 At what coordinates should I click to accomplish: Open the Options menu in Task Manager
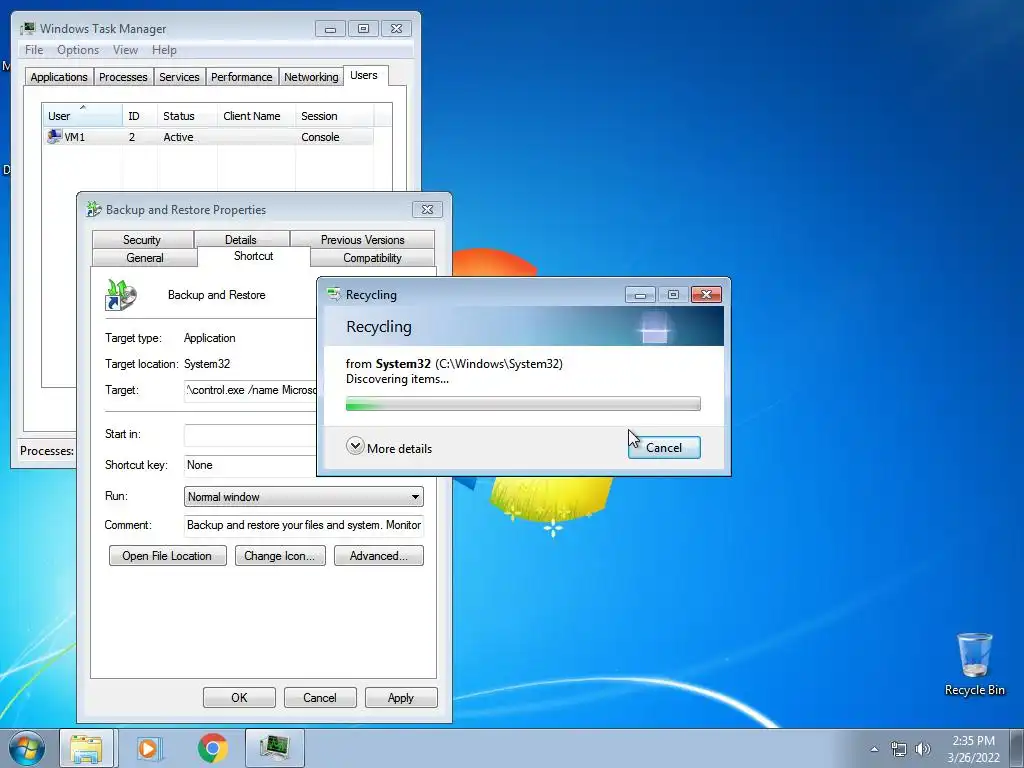click(78, 50)
